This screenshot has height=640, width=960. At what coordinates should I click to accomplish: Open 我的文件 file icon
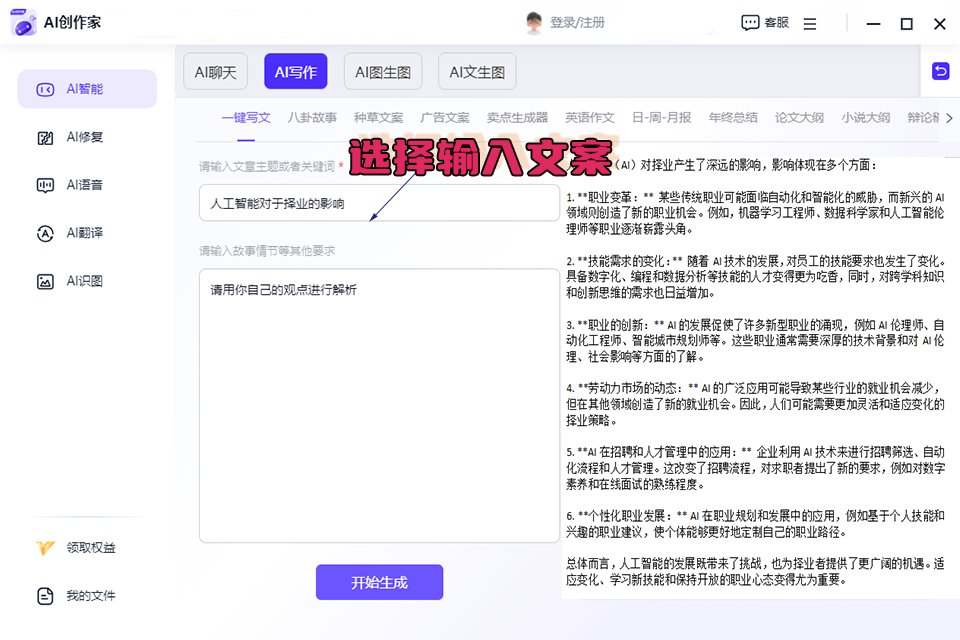(x=45, y=596)
